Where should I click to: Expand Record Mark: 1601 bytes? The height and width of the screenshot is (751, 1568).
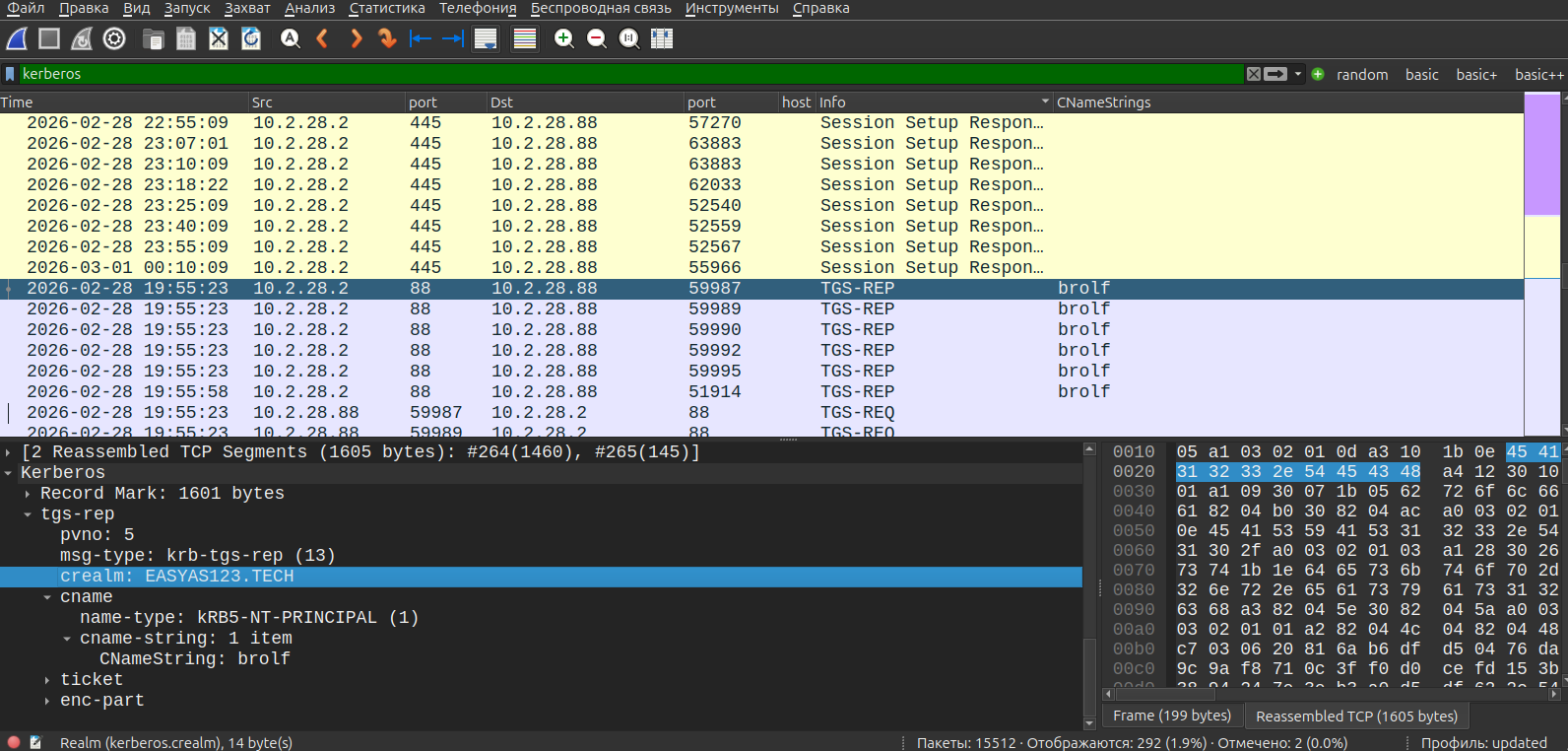point(28,494)
